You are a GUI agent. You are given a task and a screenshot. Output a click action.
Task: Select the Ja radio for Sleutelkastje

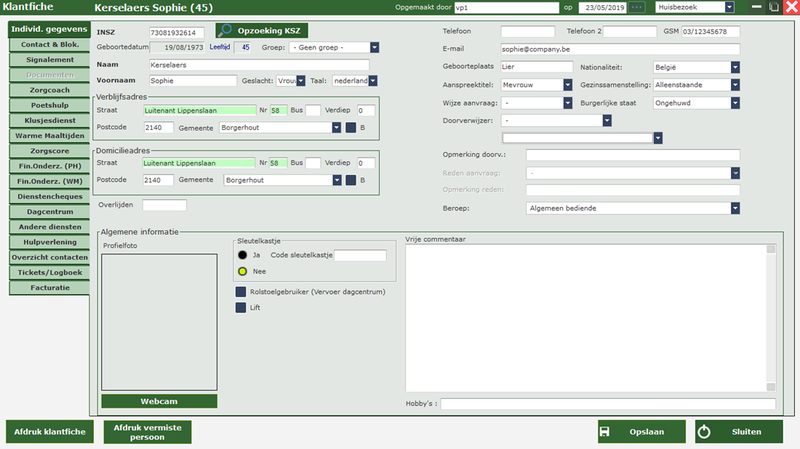242,255
